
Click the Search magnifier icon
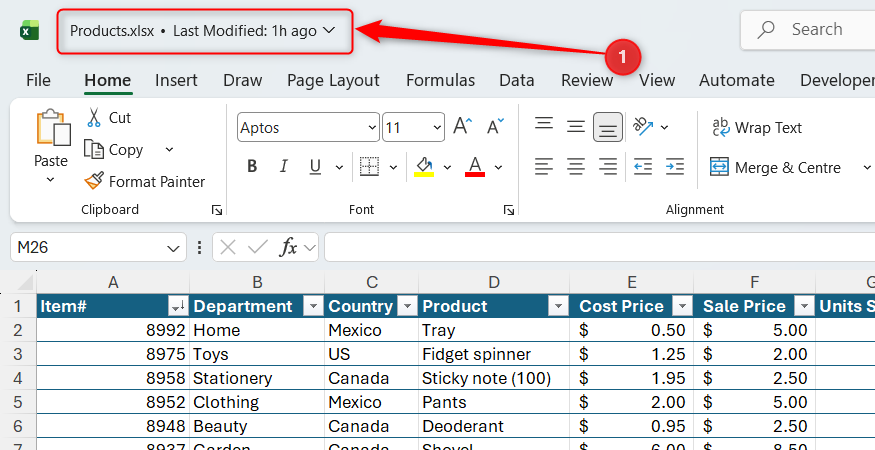(x=766, y=30)
